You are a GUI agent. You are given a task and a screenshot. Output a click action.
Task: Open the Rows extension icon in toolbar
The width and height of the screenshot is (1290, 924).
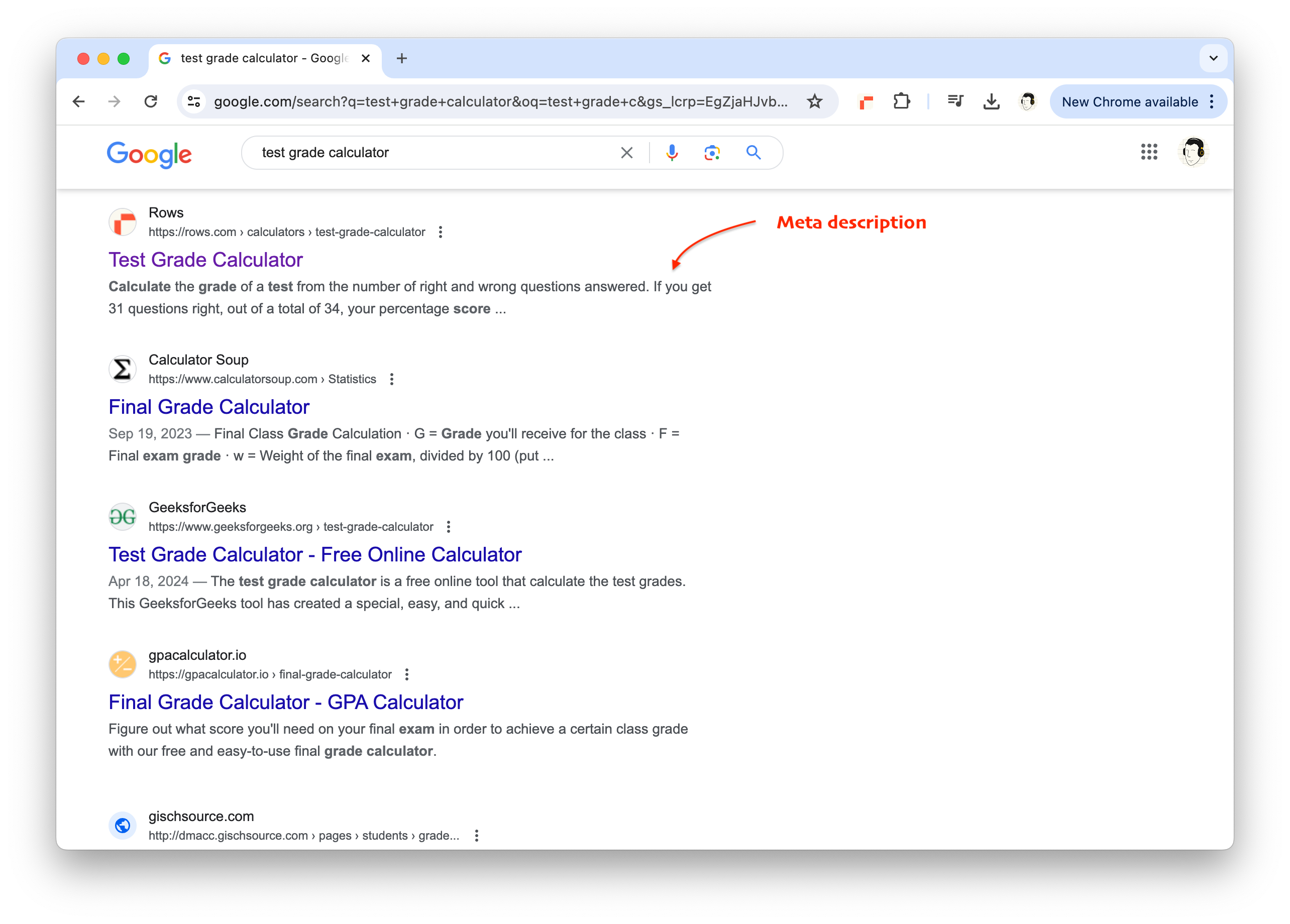866,102
